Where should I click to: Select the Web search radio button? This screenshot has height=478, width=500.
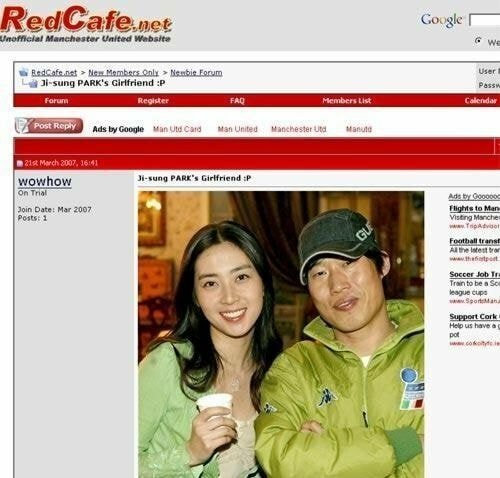pyautogui.click(x=478, y=41)
